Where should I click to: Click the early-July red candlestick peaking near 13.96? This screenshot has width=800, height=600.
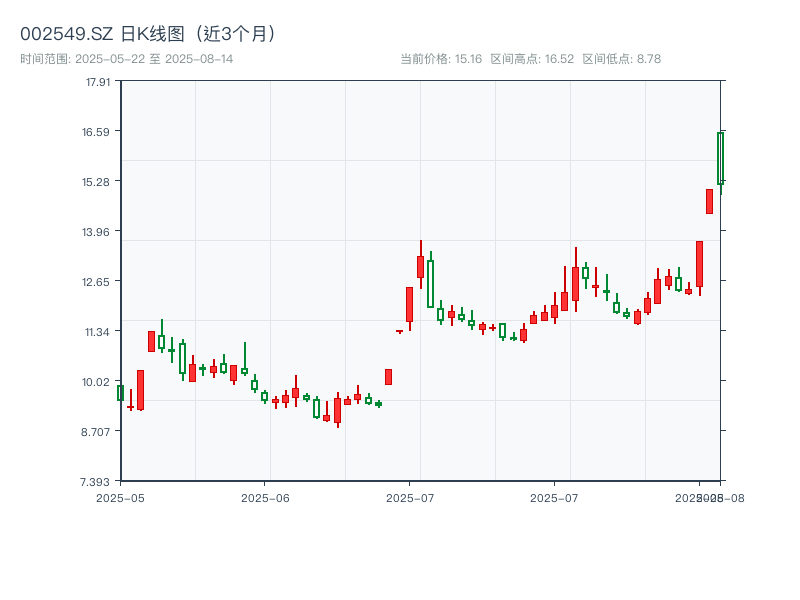pyautogui.click(x=420, y=266)
